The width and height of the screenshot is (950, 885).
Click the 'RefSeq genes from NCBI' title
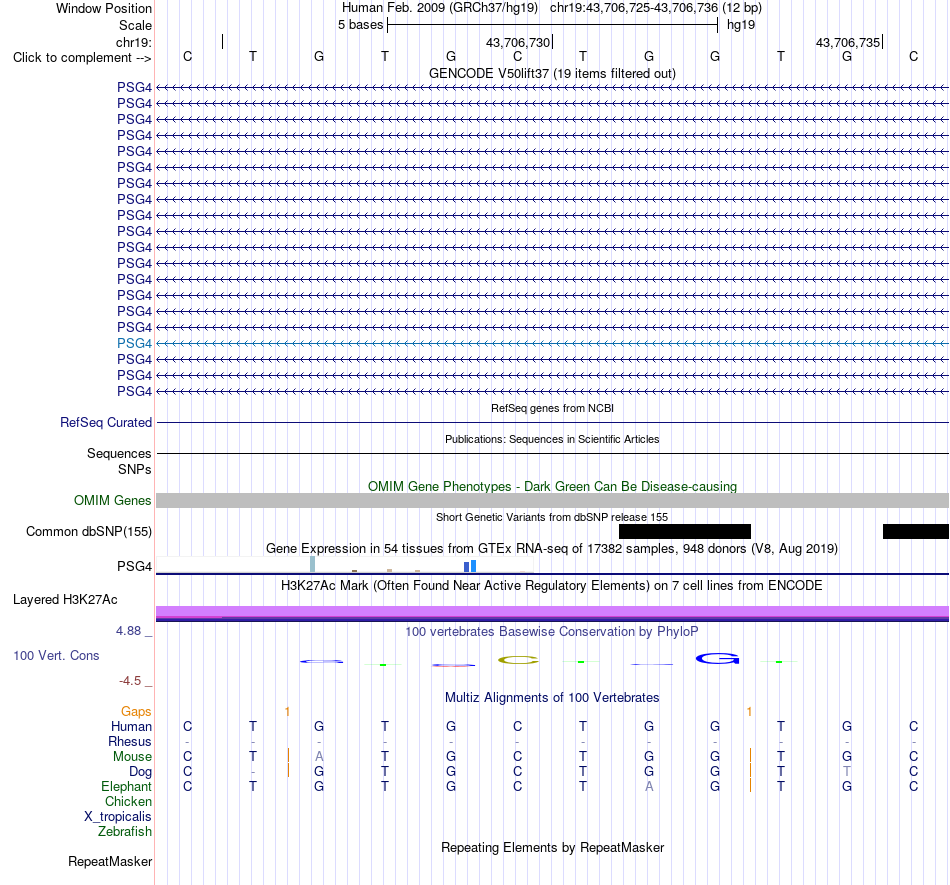pos(553,408)
